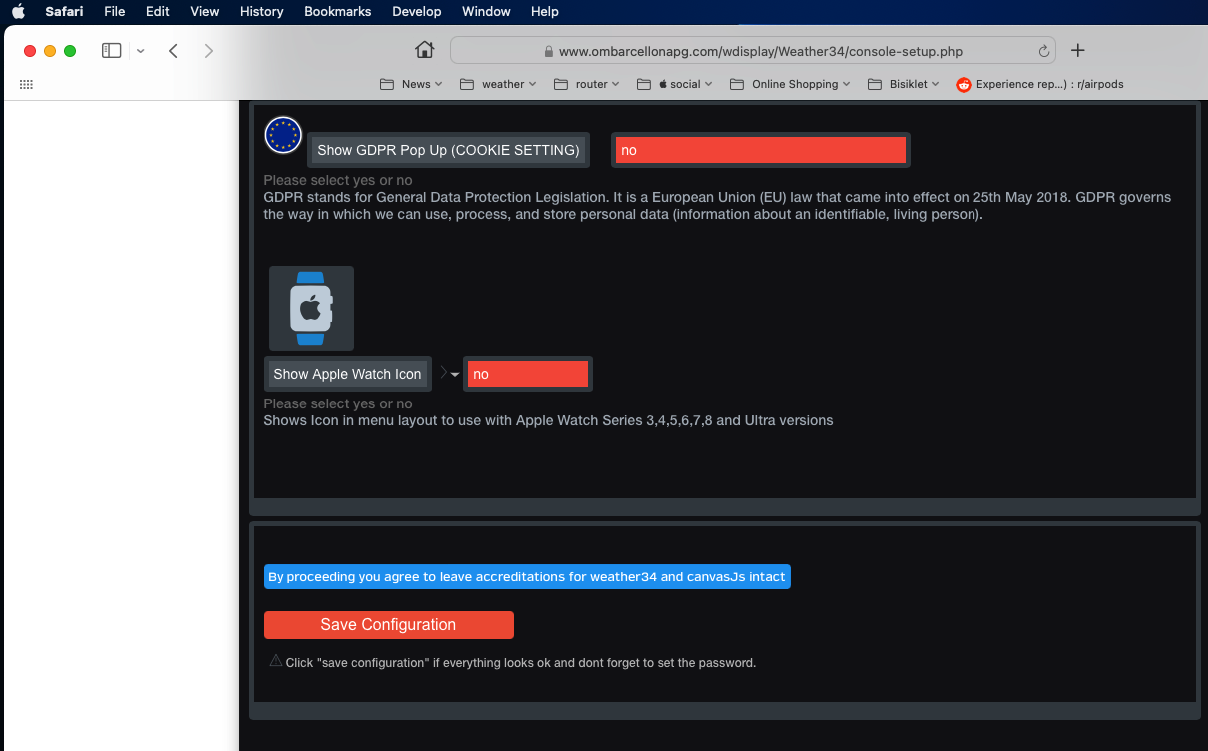Screen dimensions: 1208x751
Task: Open the GDPR pop up yes/no dropdown
Action: pyautogui.click(x=761, y=150)
